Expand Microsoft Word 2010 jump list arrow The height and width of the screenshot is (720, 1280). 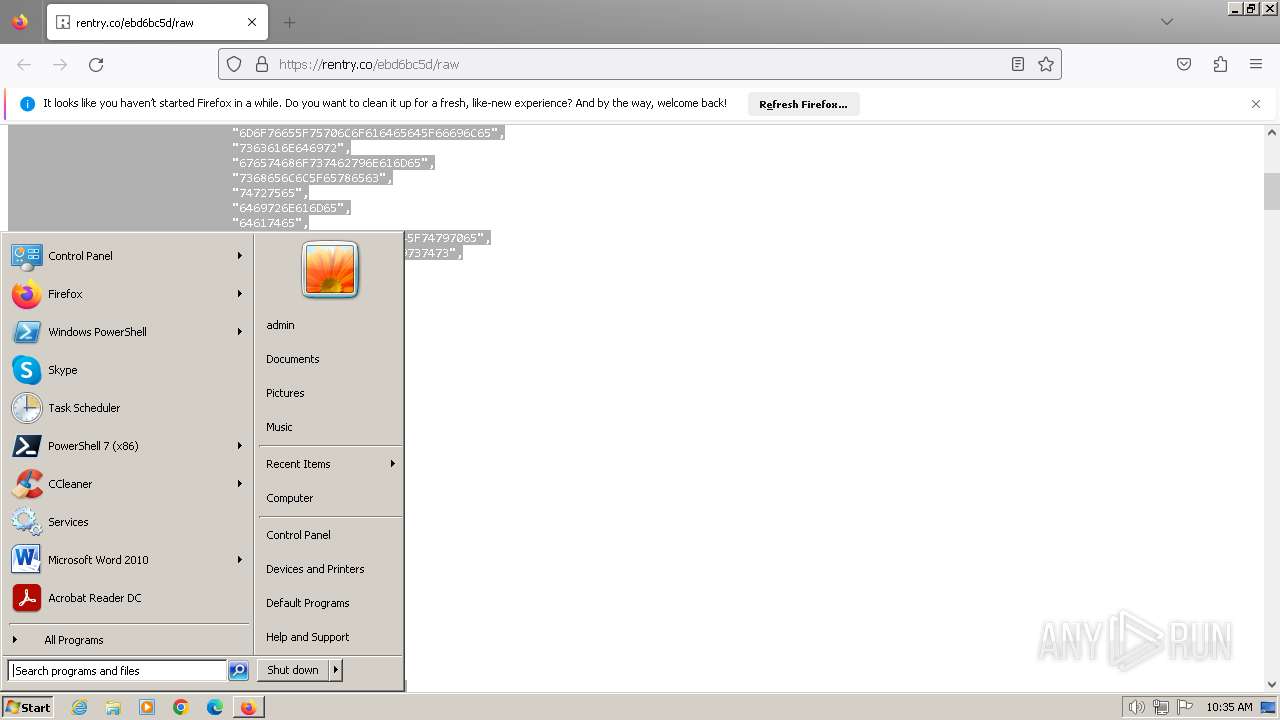239,560
